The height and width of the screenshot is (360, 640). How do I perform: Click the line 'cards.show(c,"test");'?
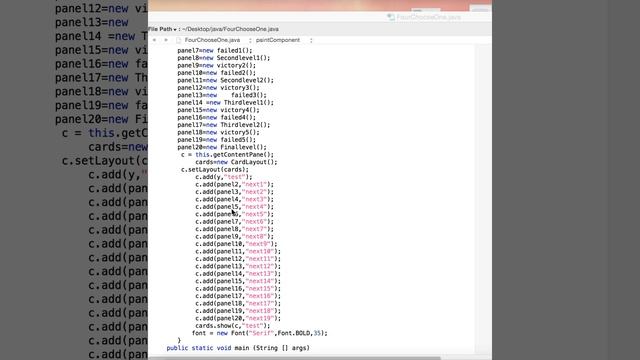tap(232, 326)
